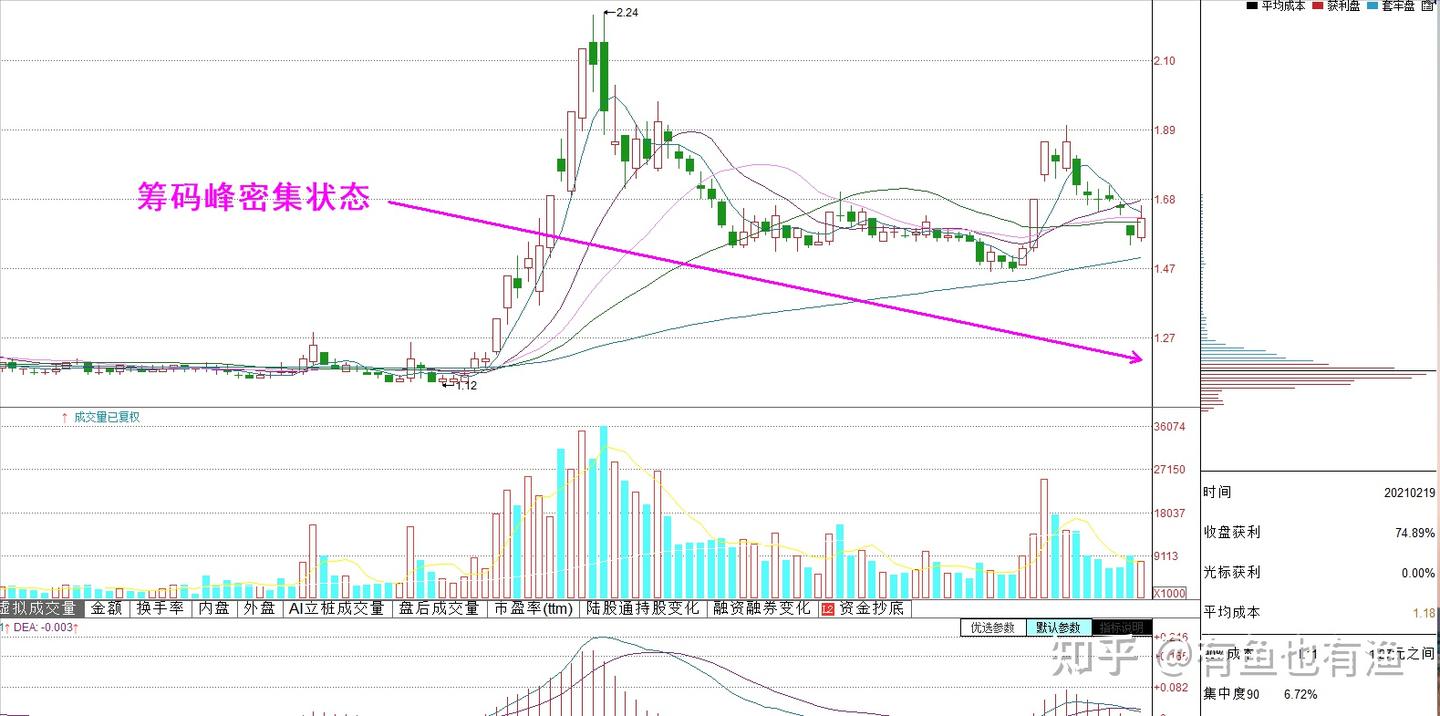
Task: Switch to the 盘后成交量 tab
Action: [439, 607]
